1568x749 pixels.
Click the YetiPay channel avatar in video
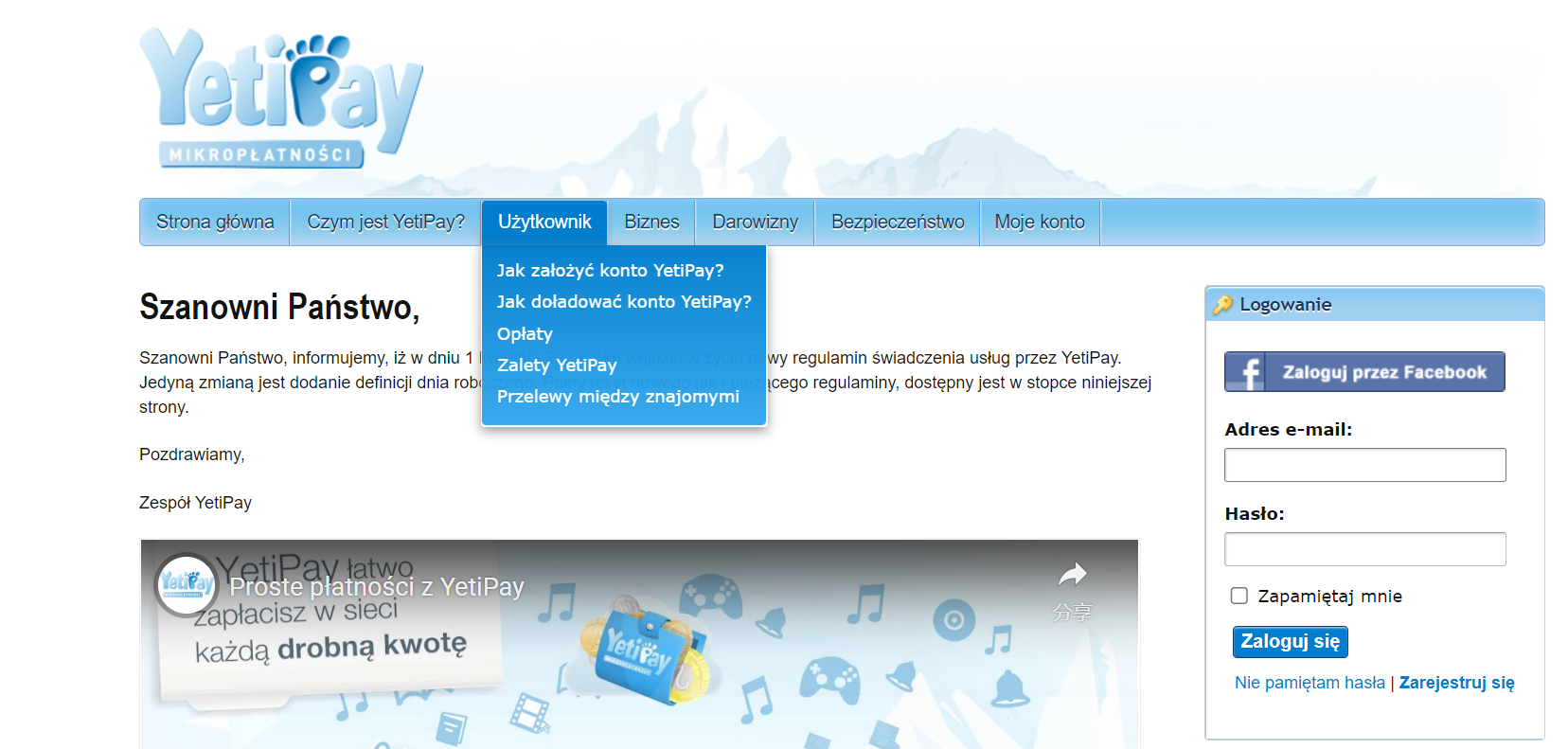click(x=187, y=584)
